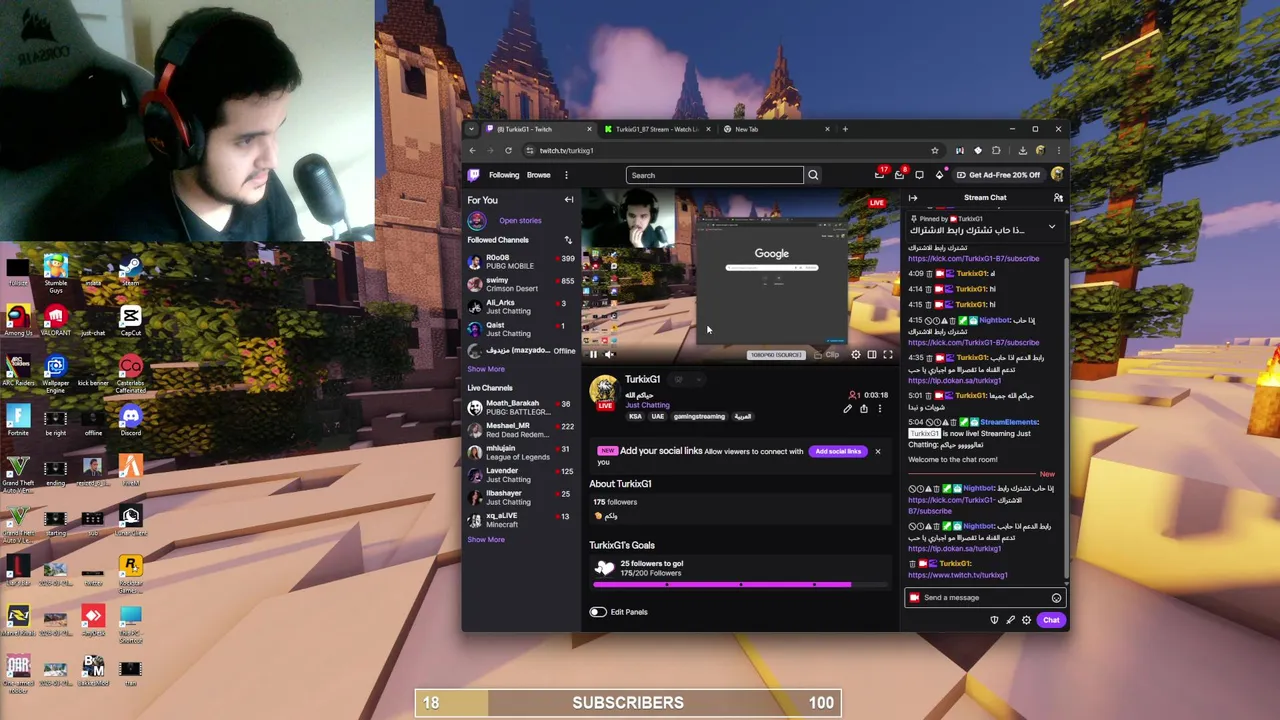Bookmark page with Chrome star icon

click(935, 151)
